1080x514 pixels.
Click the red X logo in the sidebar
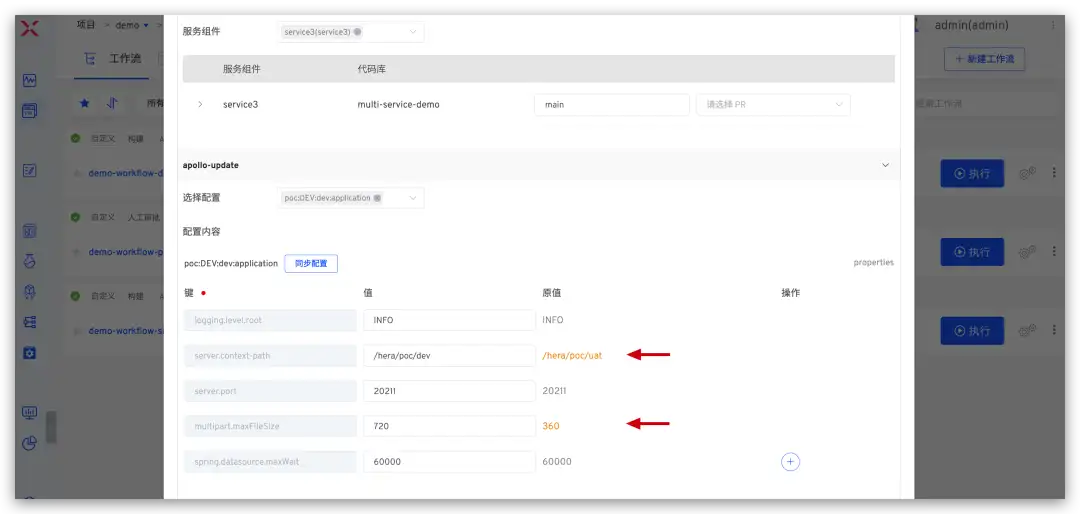[30, 28]
